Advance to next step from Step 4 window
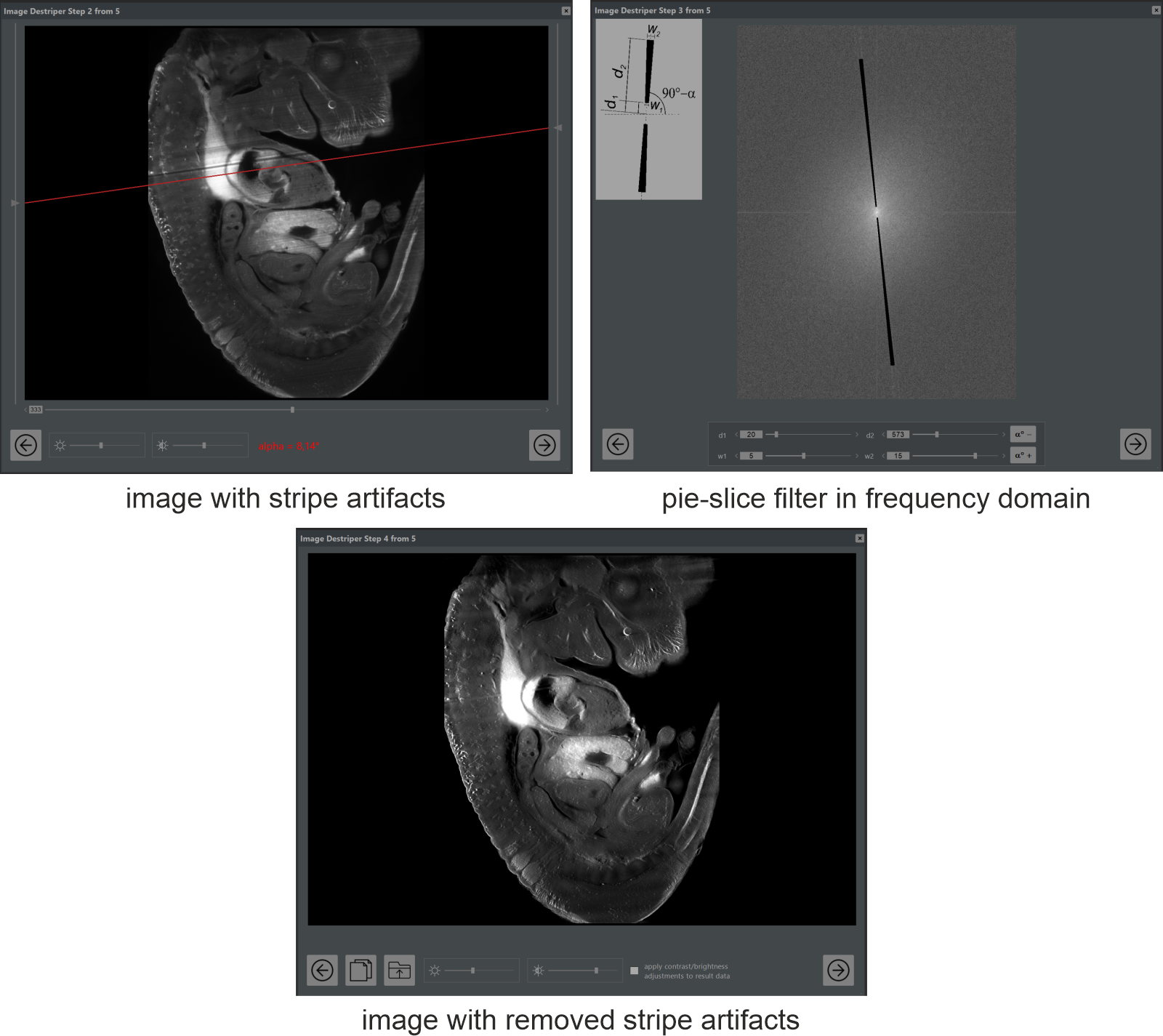The height and width of the screenshot is (1036, 1163). [838, 970]
